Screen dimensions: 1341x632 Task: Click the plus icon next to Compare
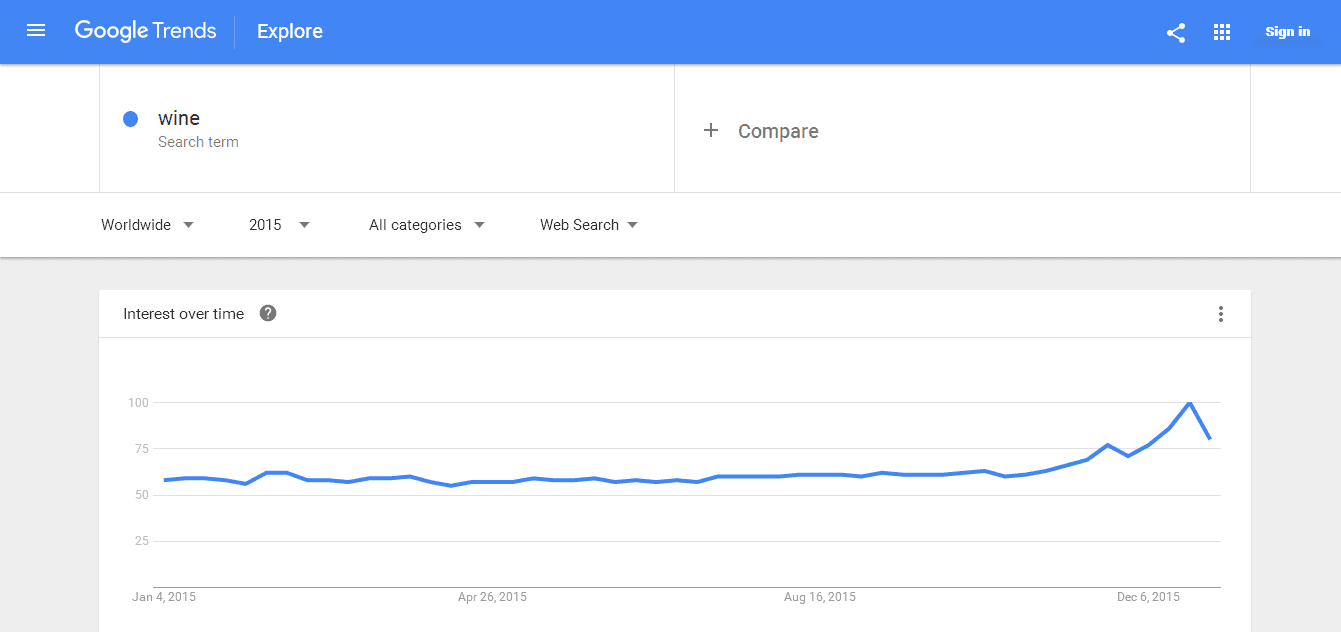[711, 130]
